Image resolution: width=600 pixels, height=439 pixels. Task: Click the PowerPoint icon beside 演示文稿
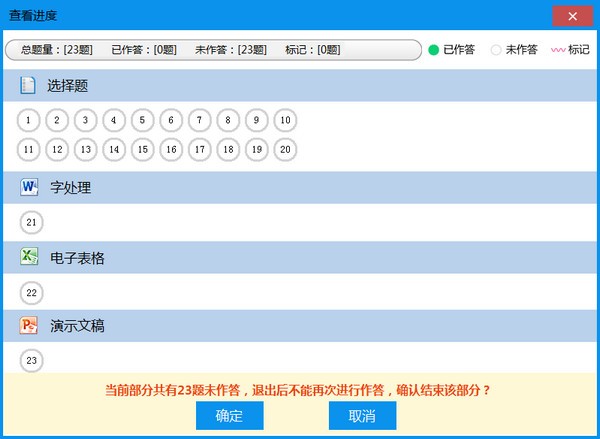(x=29, y=326)
